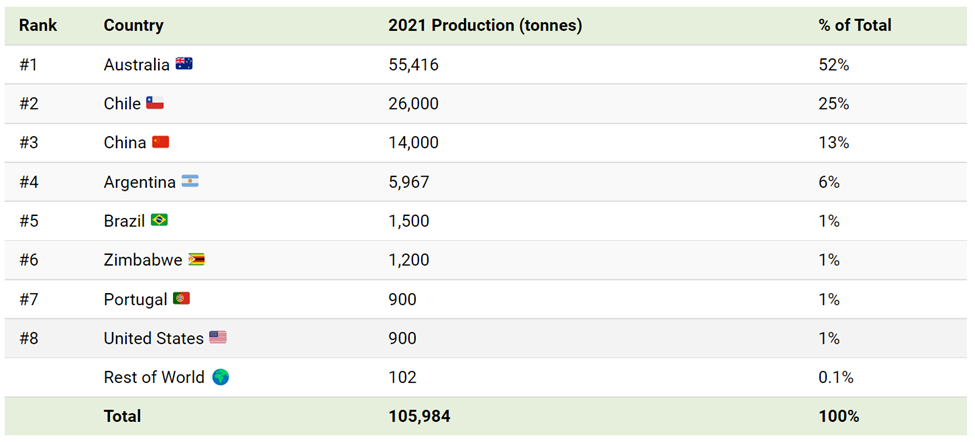Image resolution: width=975 pixels, height=442 pixels.
Task: Click the Country column header
Action: (x=133, y=25)
